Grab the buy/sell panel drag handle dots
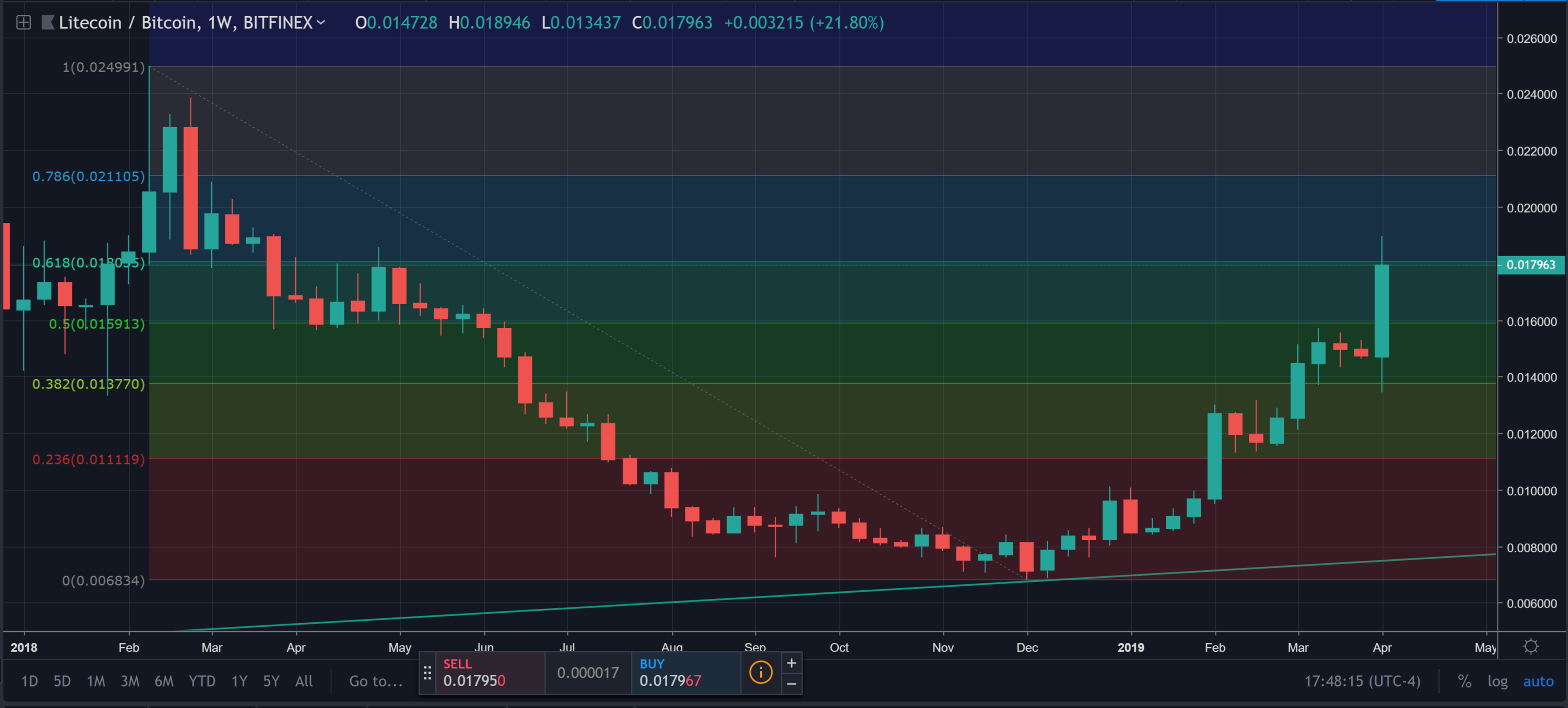Image resolution: width=1568 pixels, height=708 pixels. point(428,673)
